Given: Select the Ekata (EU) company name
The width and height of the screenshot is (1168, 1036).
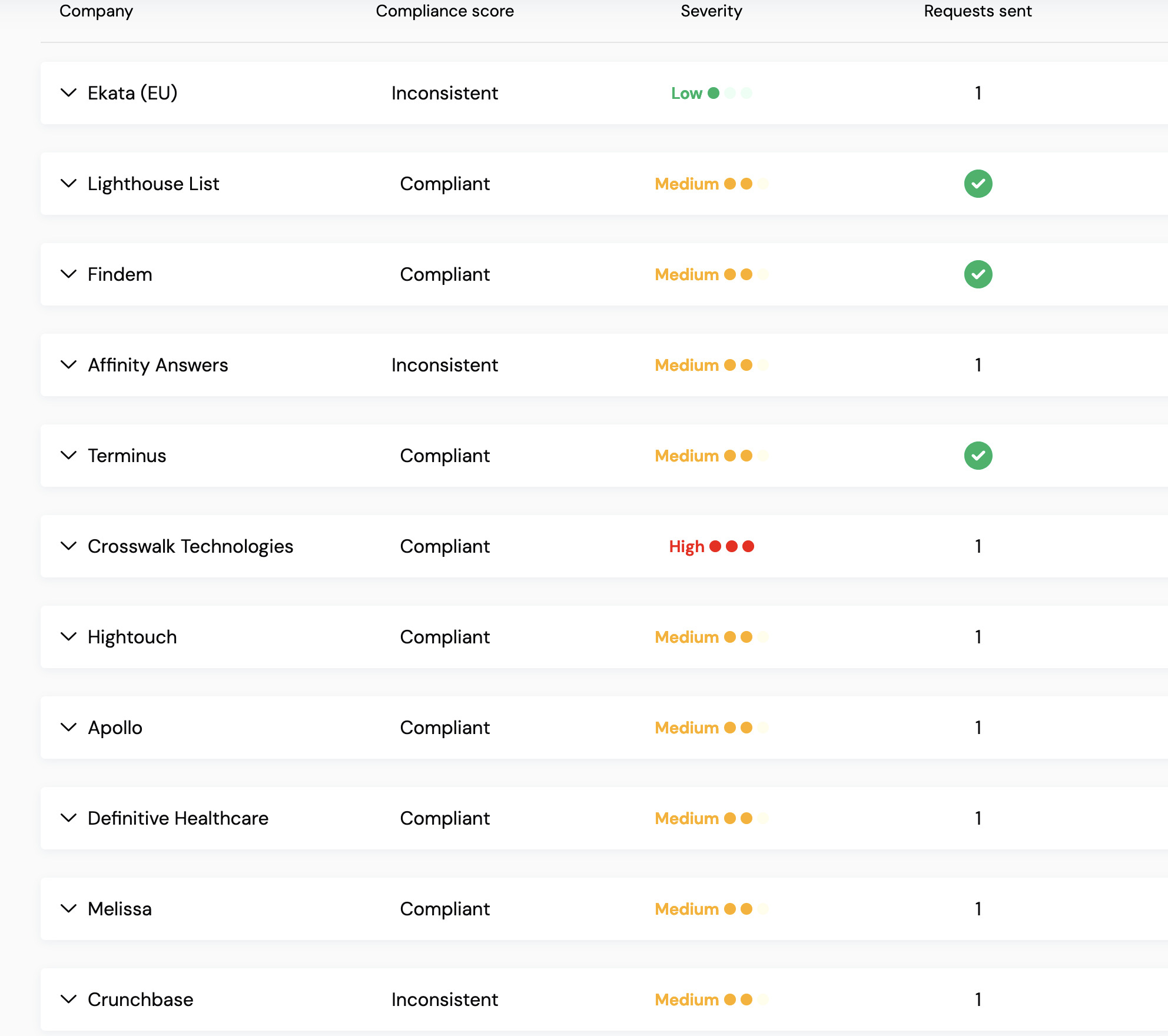Looking at the screenshot, I should [x=132, y=93].
